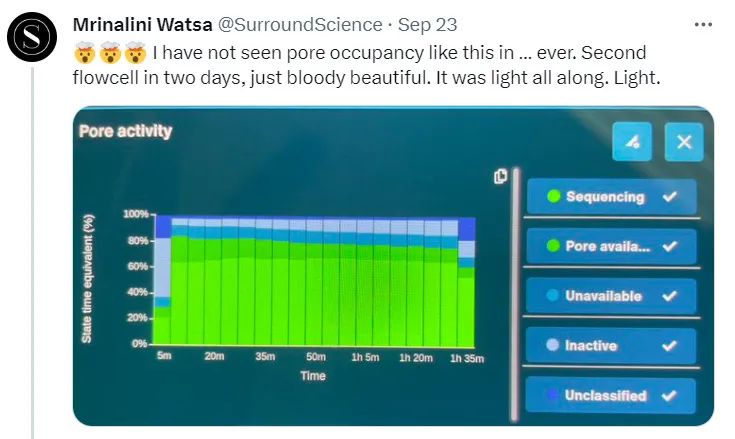The height and width of the screenshot is (439, 735).
Task: Click the Pore activity panel title
Action: [125, 131]
